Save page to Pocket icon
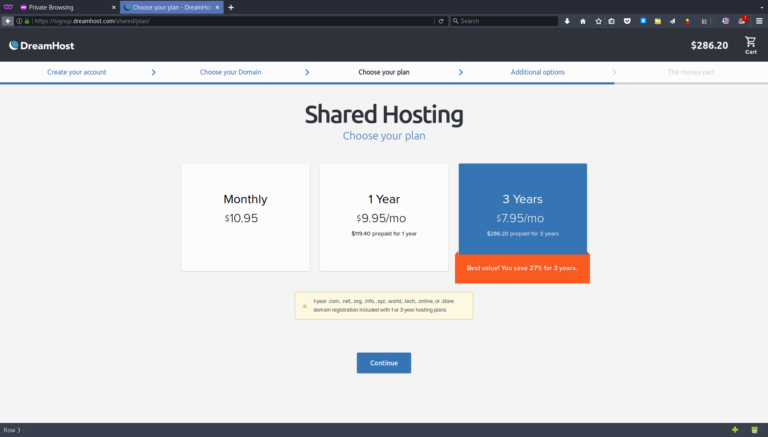The image size is (768, 437). (627, 21)
